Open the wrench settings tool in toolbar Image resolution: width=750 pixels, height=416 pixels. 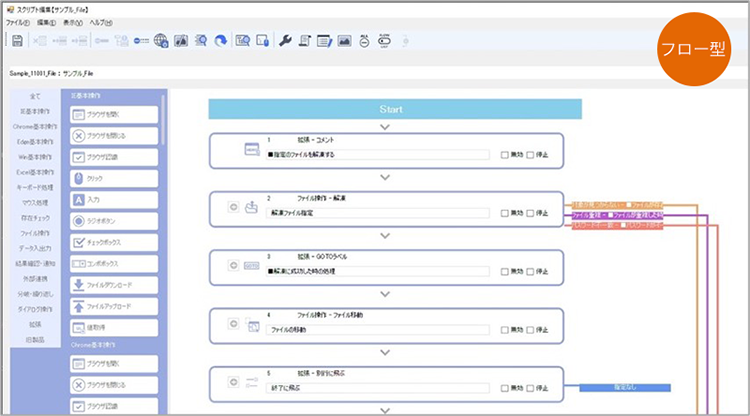coord(284,41)
